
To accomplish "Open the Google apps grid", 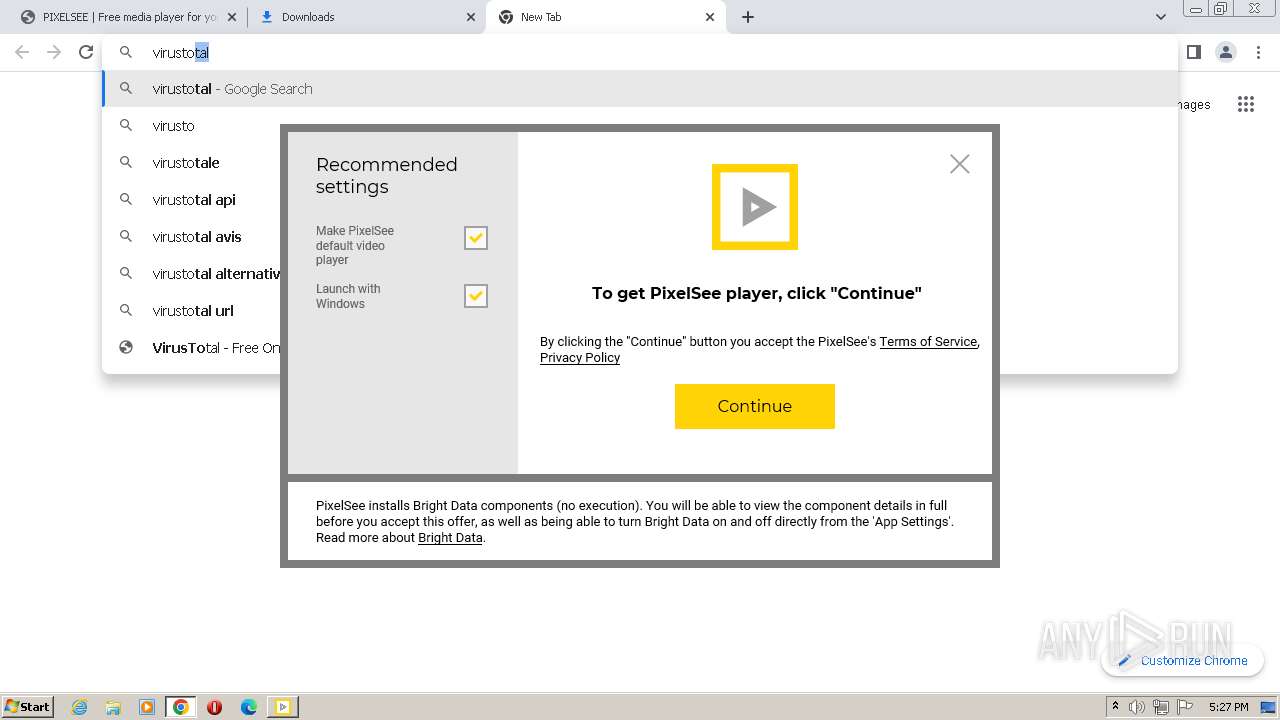I will tap(1245, 104).
